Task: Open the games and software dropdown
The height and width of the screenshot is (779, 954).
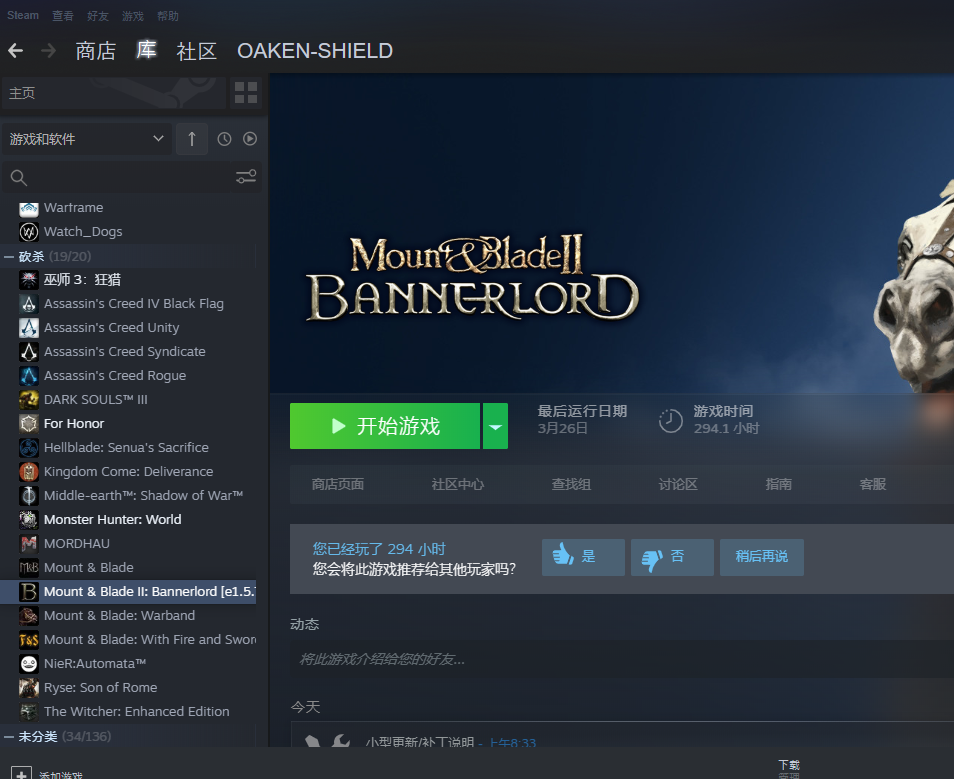Action: click(x=87, y=139)
